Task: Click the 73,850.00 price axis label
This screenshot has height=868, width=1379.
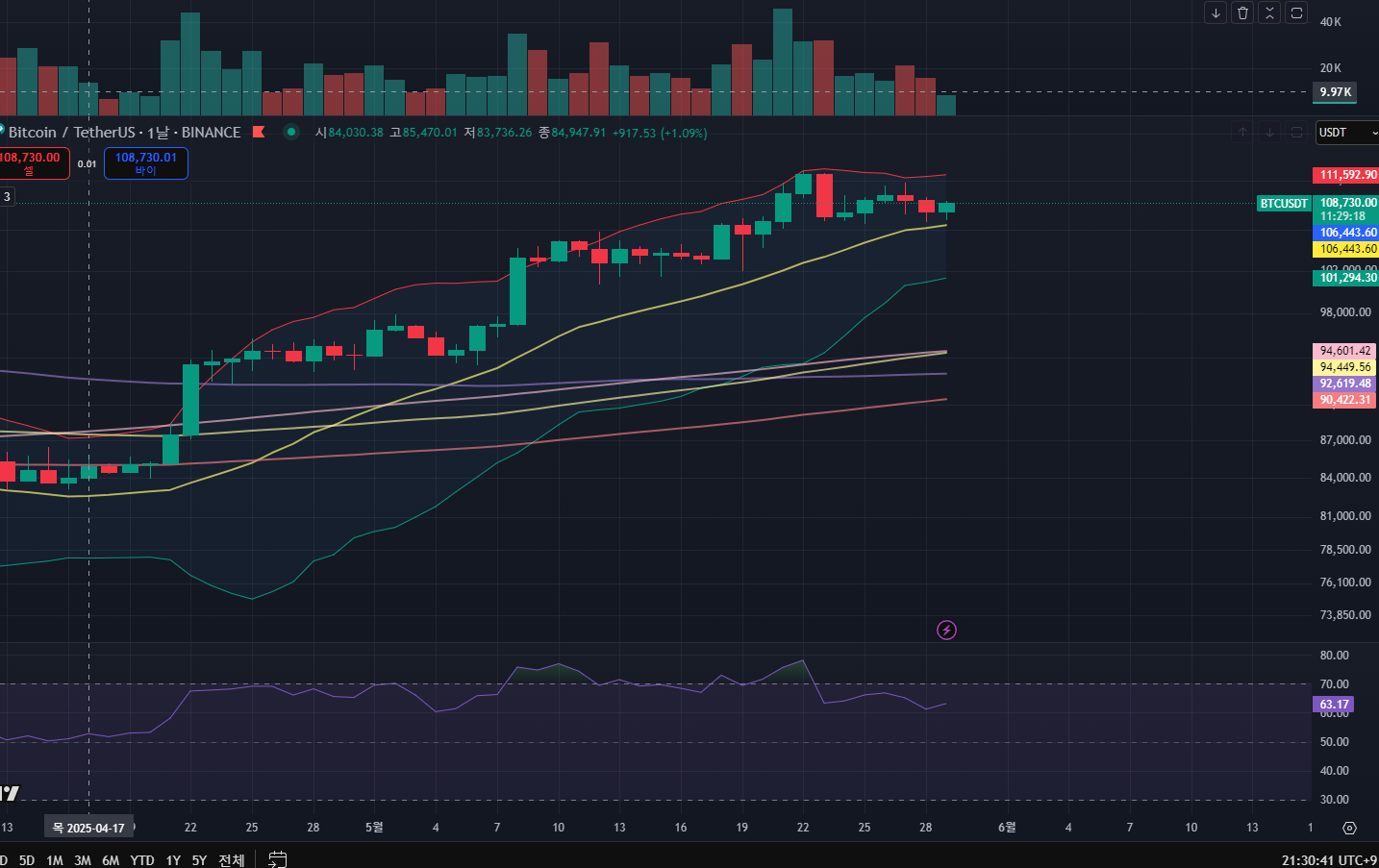Action: coord(1345,615)
